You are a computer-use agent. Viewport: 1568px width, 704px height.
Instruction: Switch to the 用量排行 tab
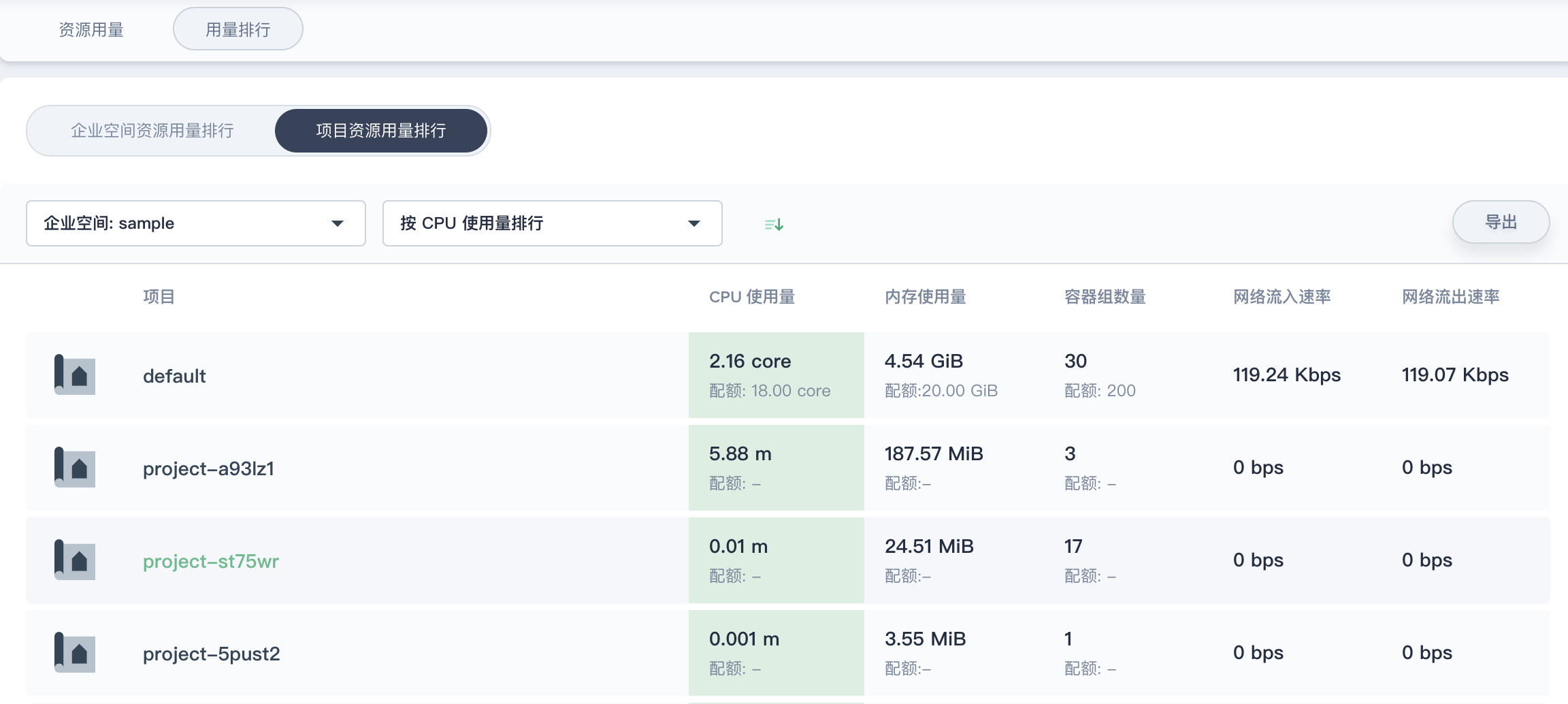pos(238,29)
